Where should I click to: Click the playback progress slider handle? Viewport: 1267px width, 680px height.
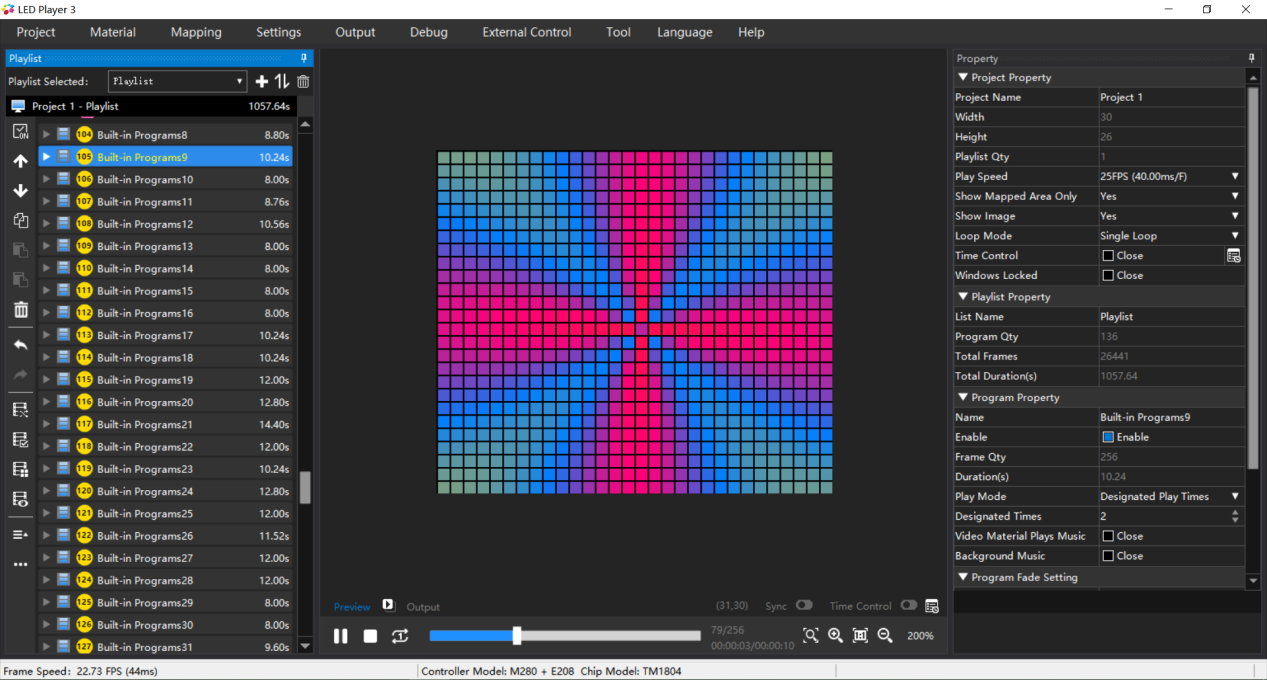click(x=517, y=636)
